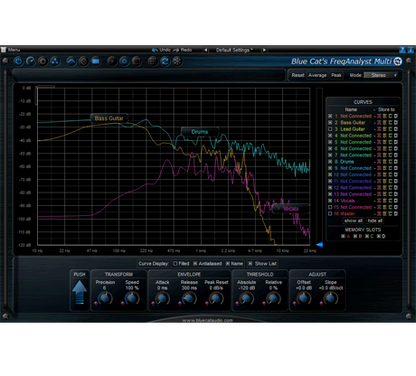
Task: Store Drums curve to slot B
Action: (385, 162)
